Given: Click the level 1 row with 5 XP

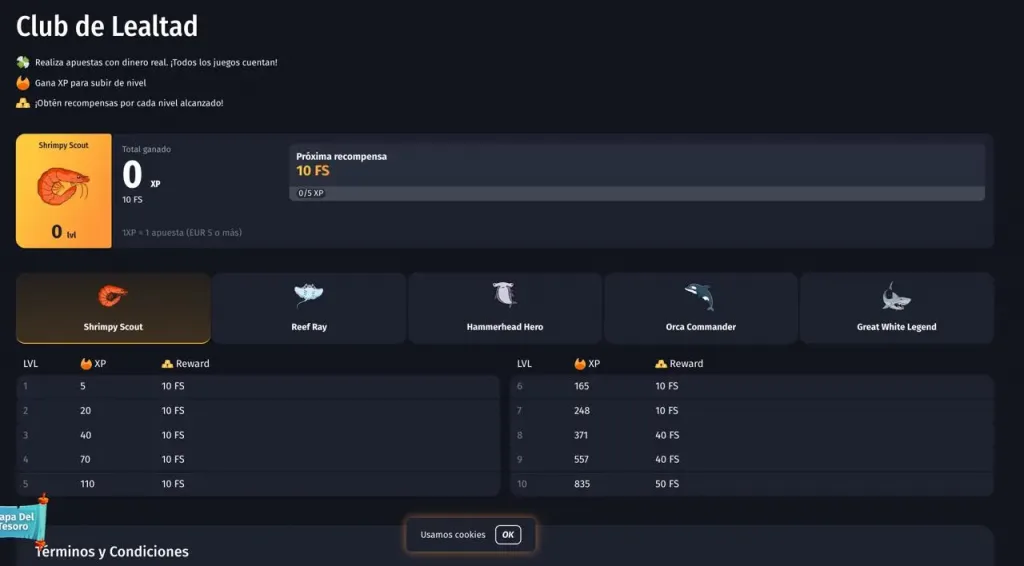Looking at the screenshot, I should 258,386.
